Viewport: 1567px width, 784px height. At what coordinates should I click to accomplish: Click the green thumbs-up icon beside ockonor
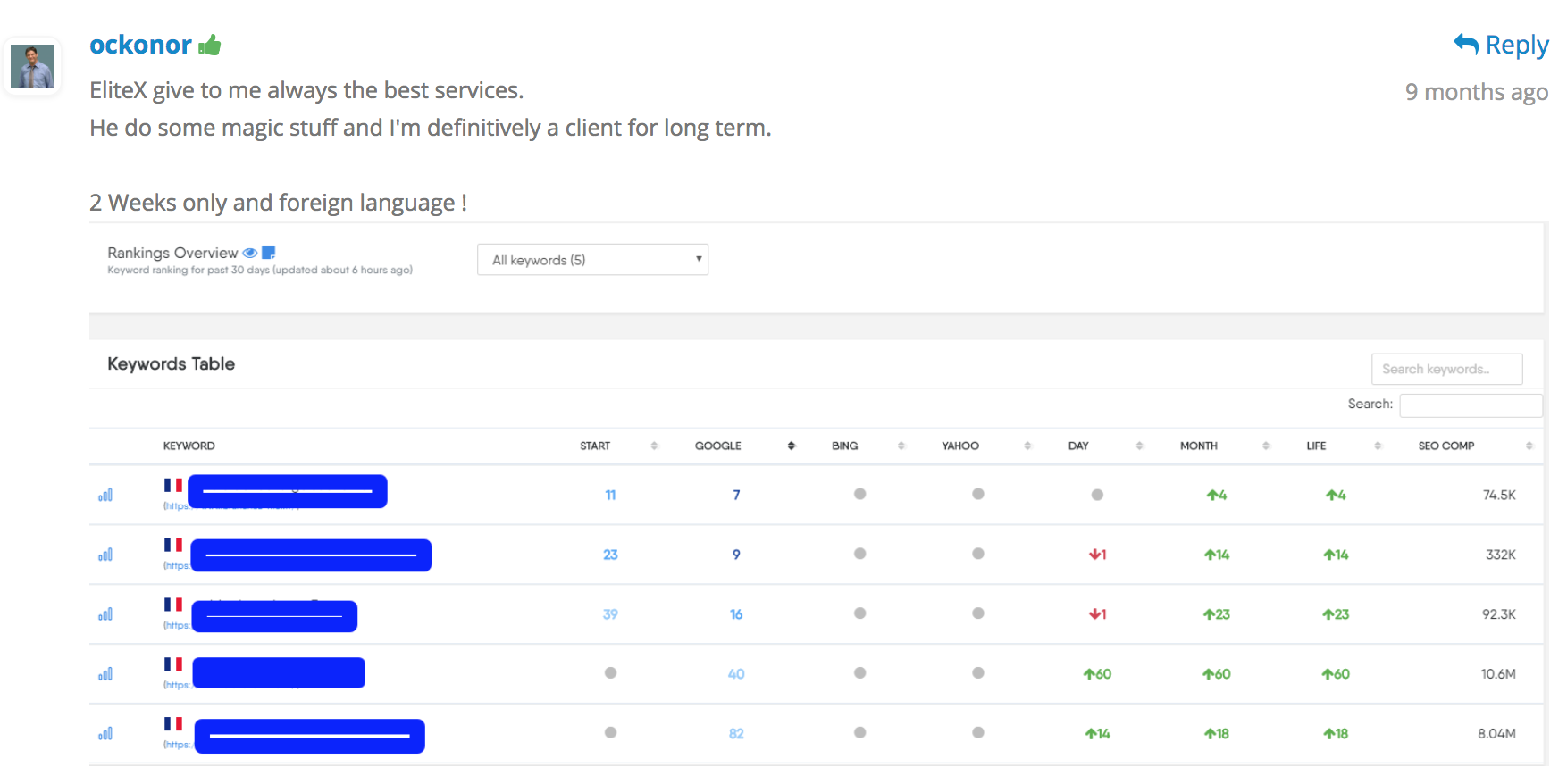click(210, 45)
